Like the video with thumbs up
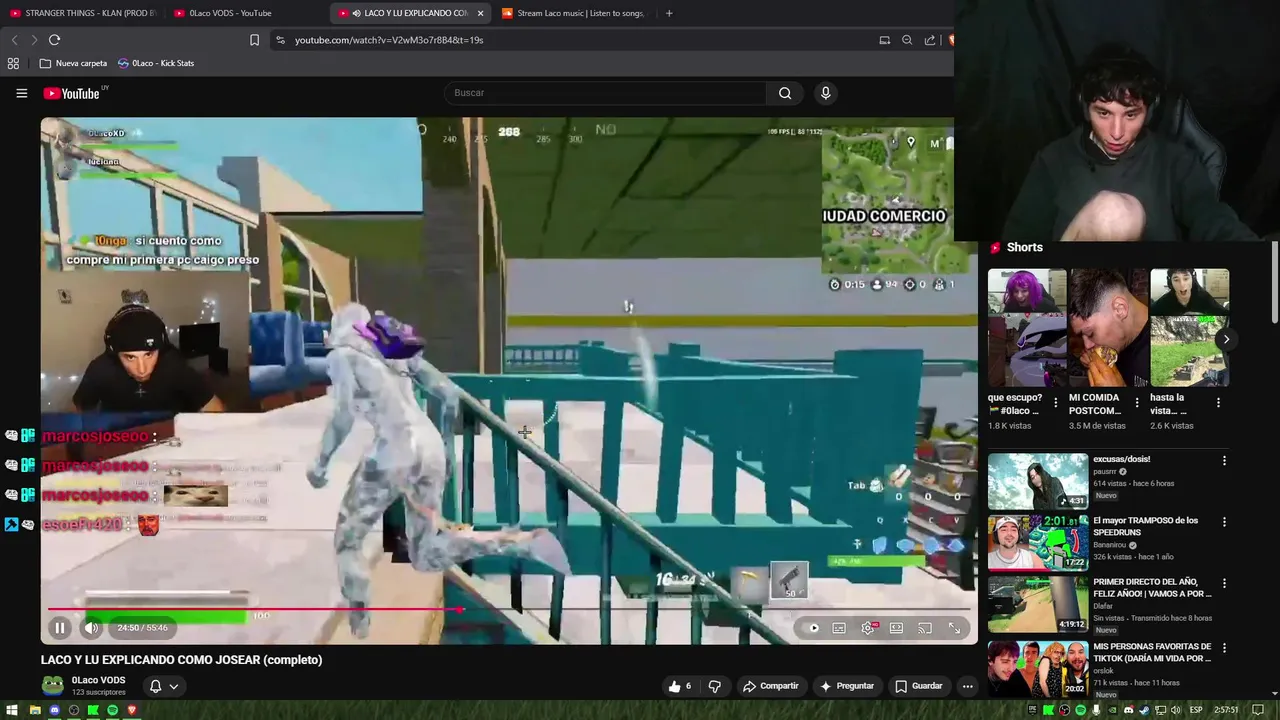The width and height of the screenshot is (1280, 720). tap(681, 686)
